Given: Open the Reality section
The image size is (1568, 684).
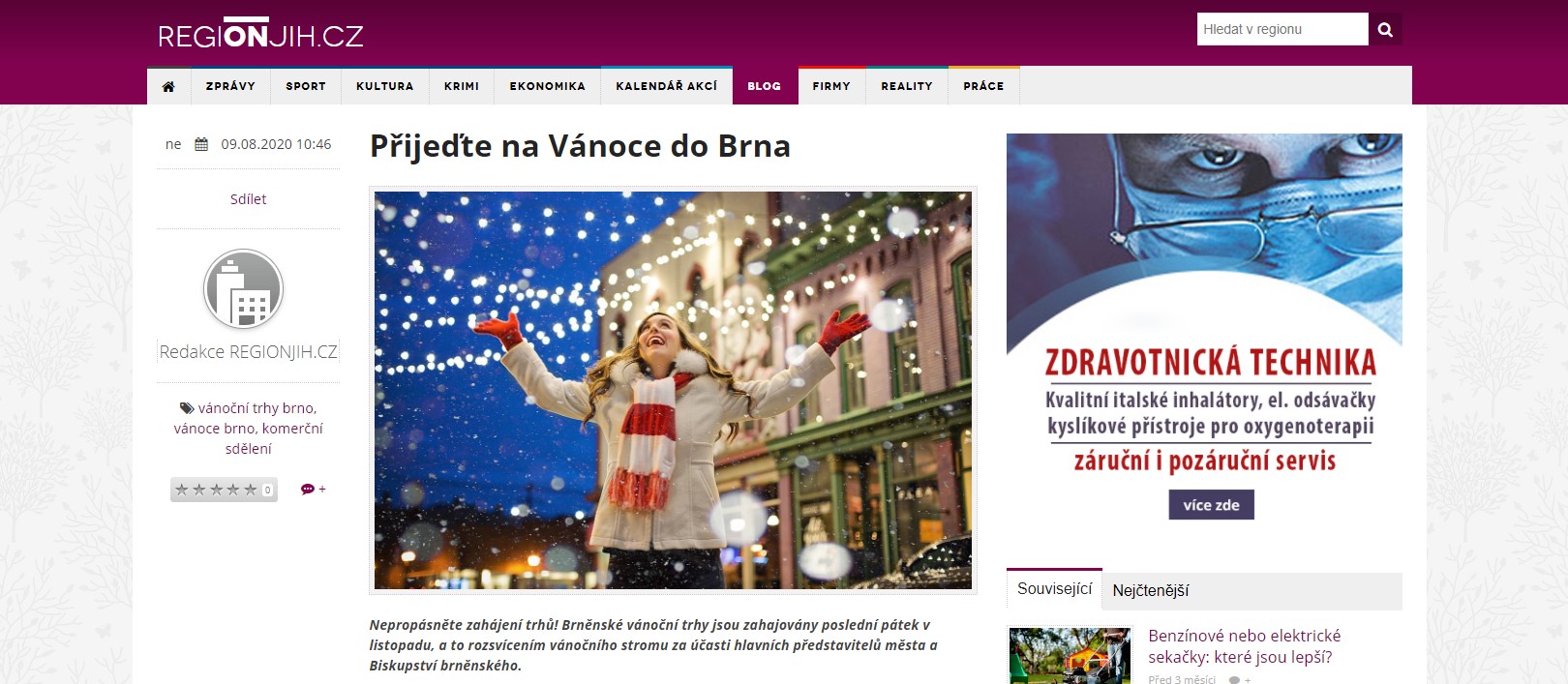Looking at the screenshot, I should point(907,86).
